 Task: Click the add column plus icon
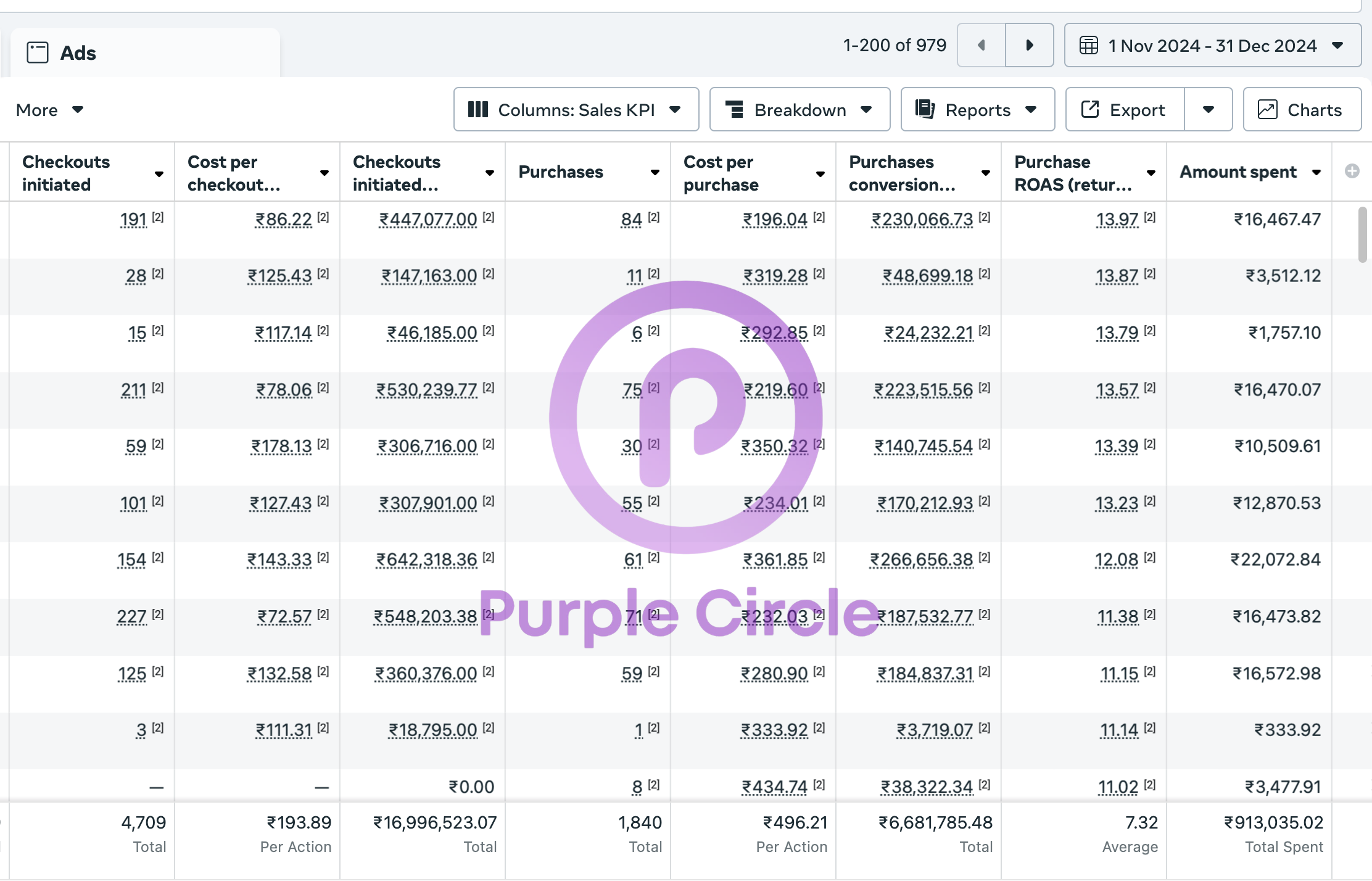click(1352, 172)
